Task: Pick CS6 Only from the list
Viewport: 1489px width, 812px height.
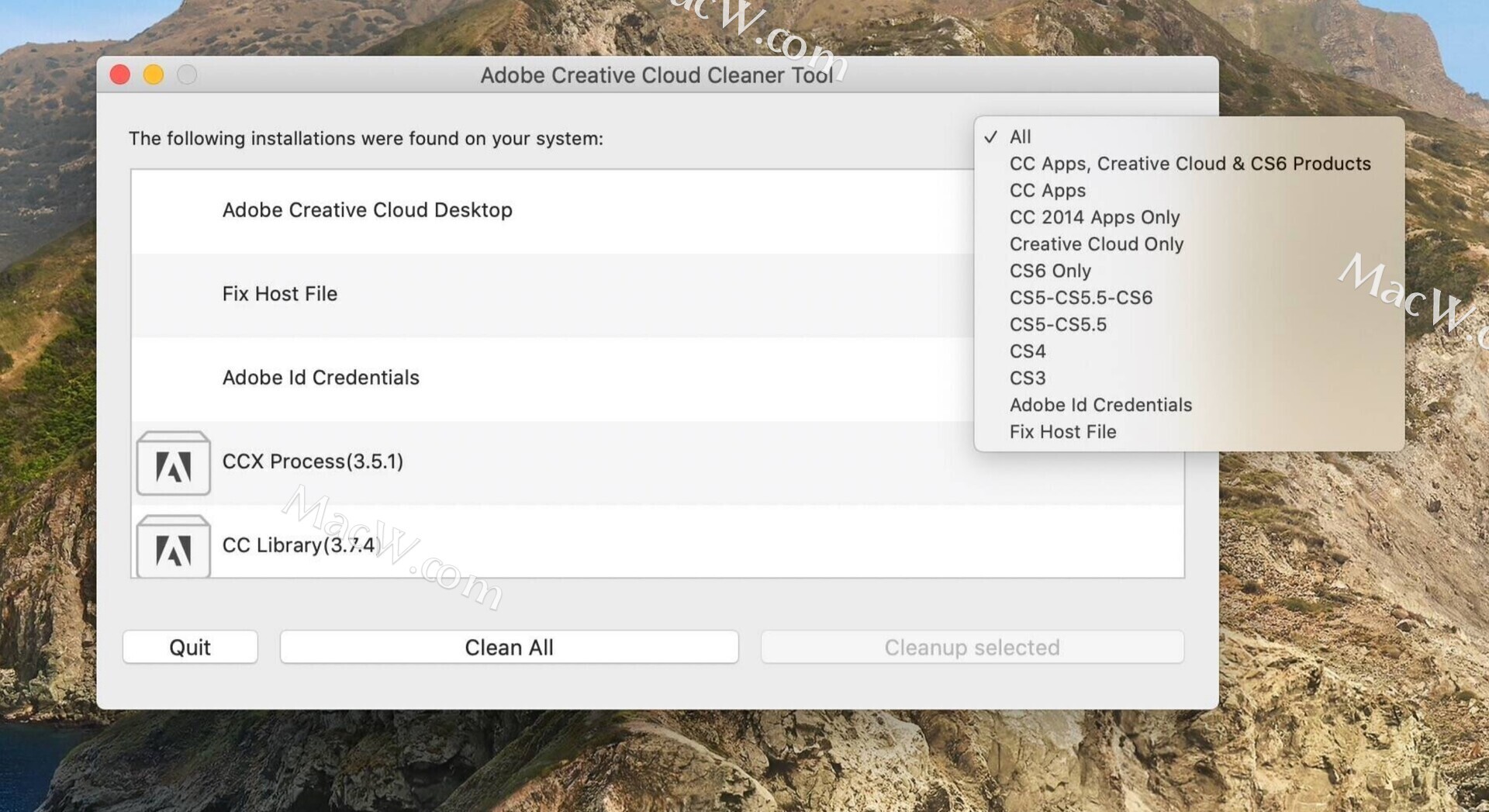Action: tap(1050, 271)
